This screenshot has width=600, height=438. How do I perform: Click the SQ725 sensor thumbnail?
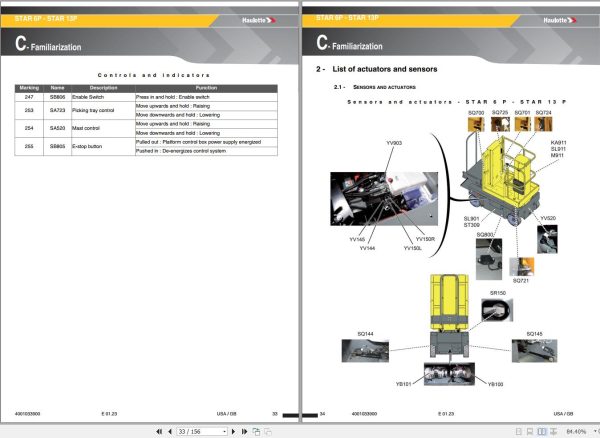[500, 124]
